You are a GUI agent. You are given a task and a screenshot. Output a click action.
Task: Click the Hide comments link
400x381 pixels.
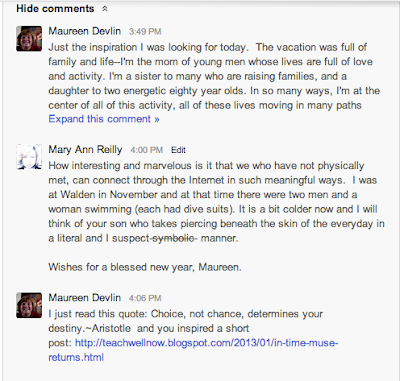[x=55, y=9]
